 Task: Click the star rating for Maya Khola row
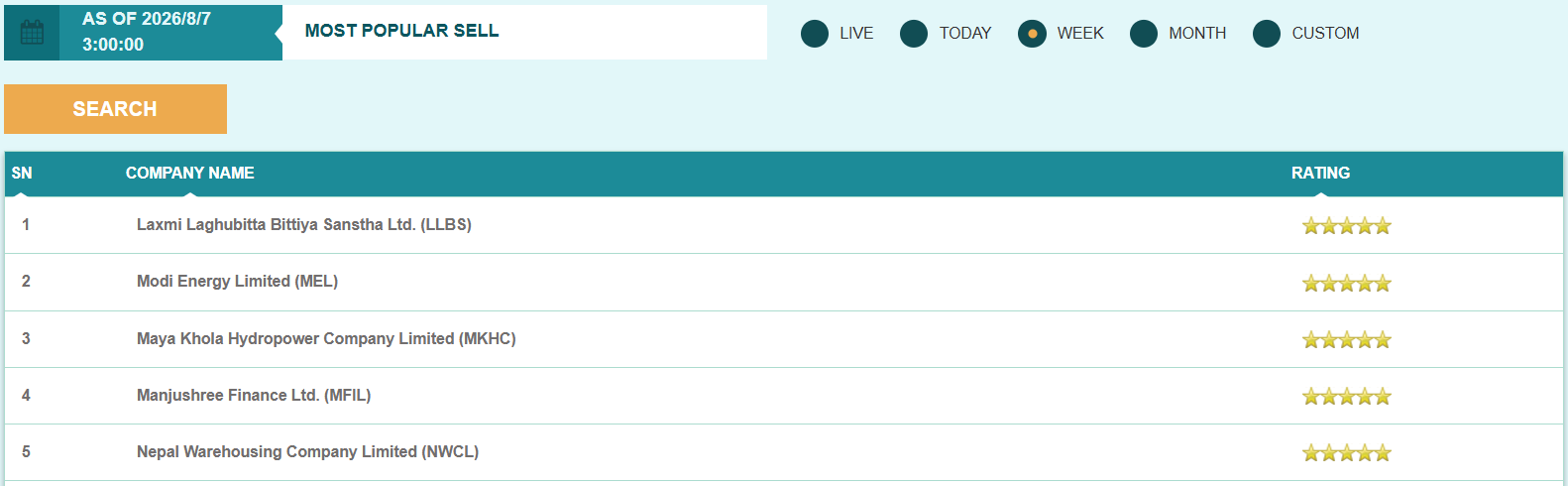point(1346,340)
